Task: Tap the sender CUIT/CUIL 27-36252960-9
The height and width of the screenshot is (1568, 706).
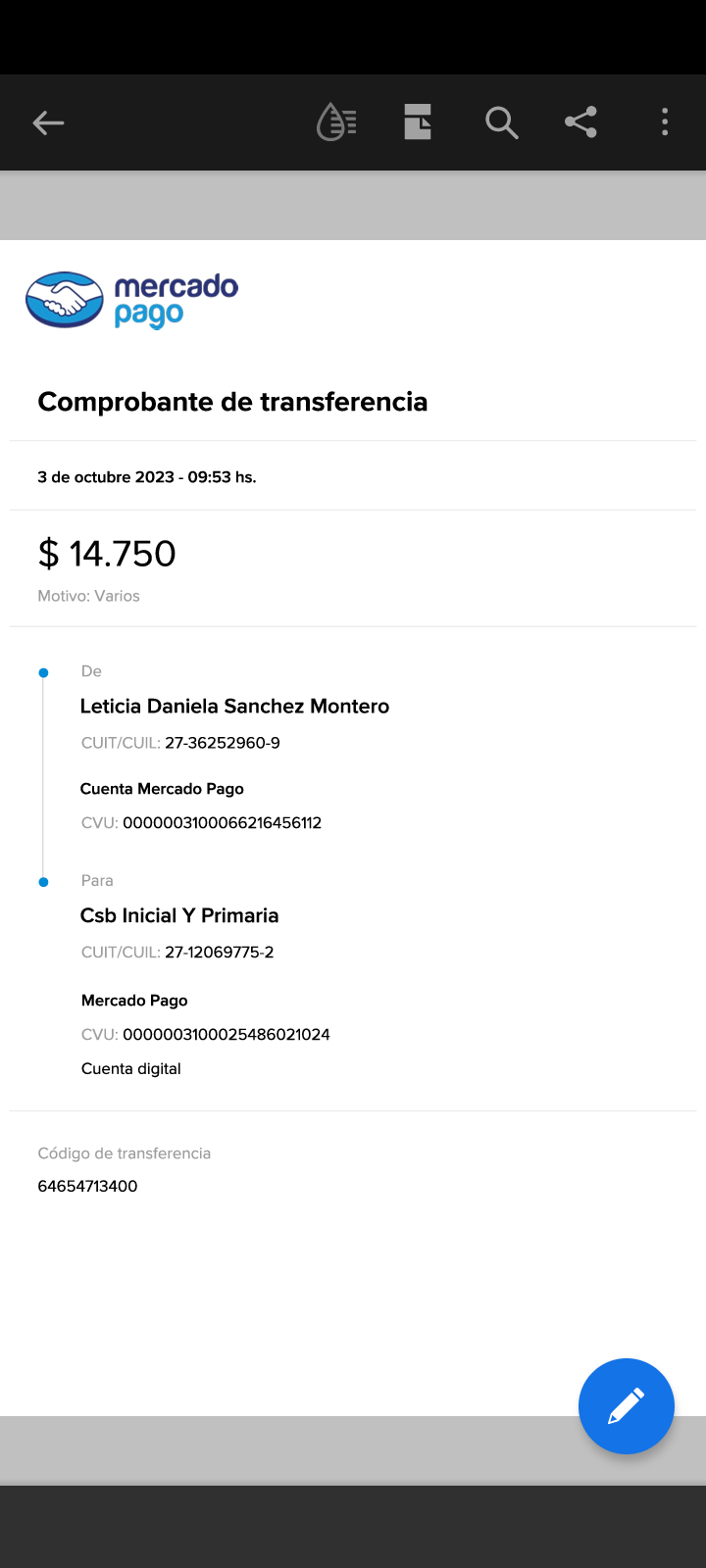Action: [x=222, y=743]
